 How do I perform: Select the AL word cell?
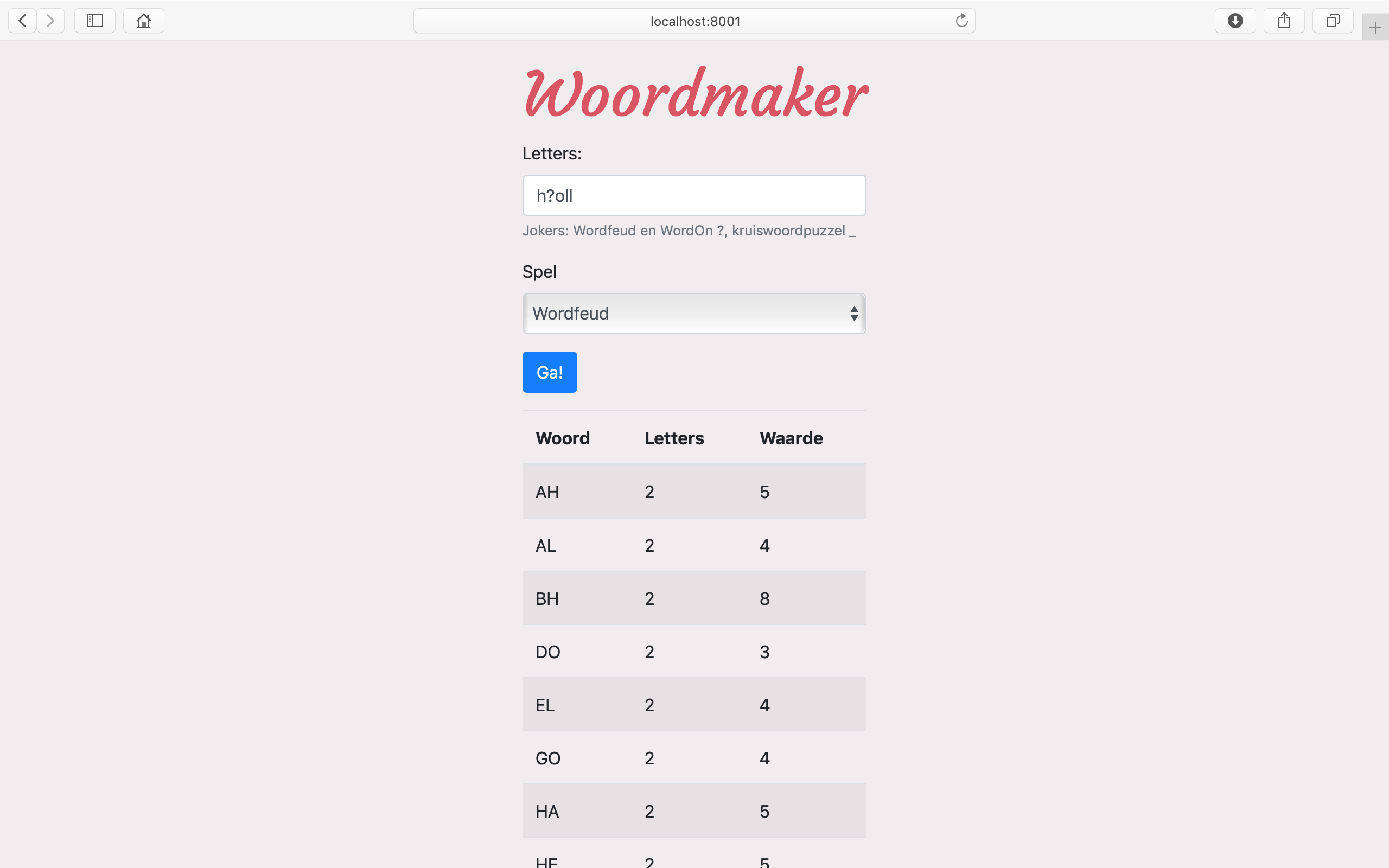[545, 545]
